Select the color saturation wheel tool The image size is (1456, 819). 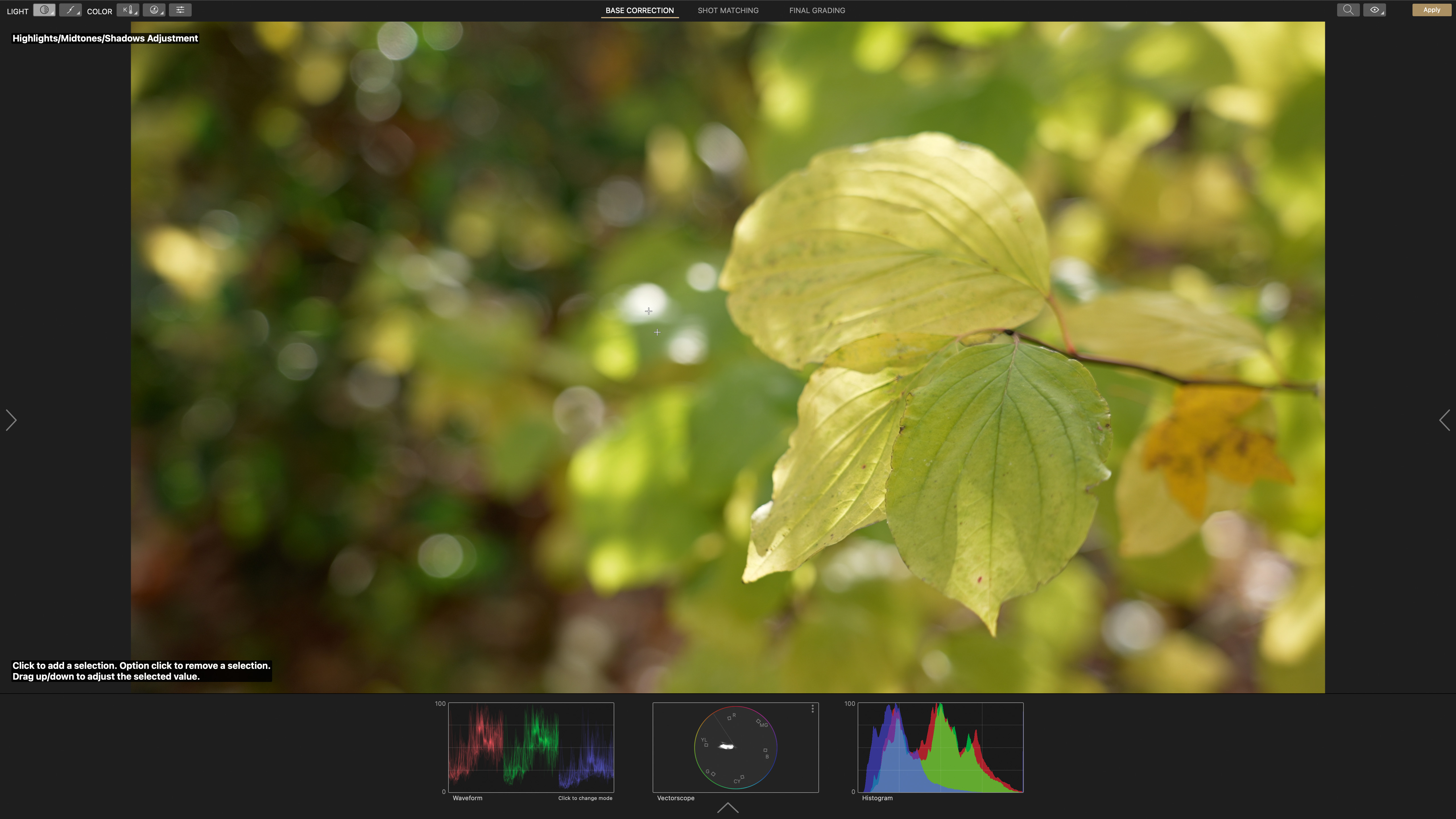[x=154, y=10]
